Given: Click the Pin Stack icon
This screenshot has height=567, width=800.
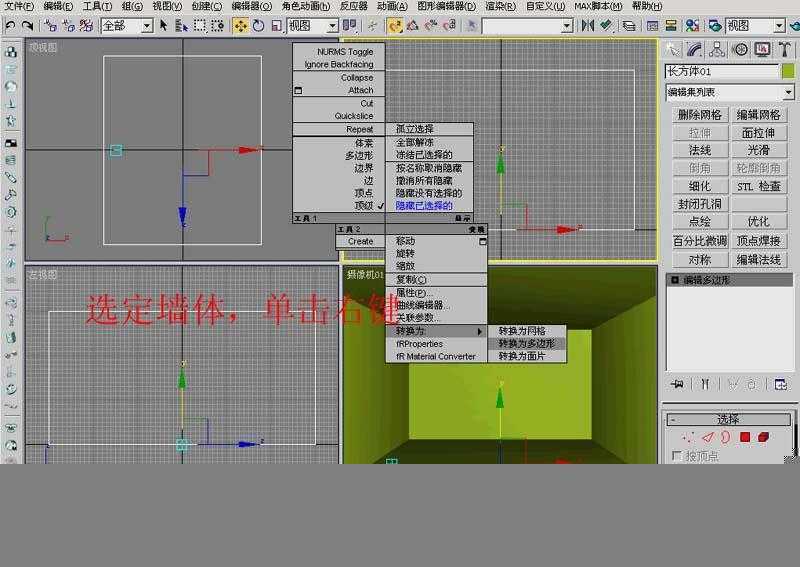Looking at the screenshot, I should tap(678, 384).
